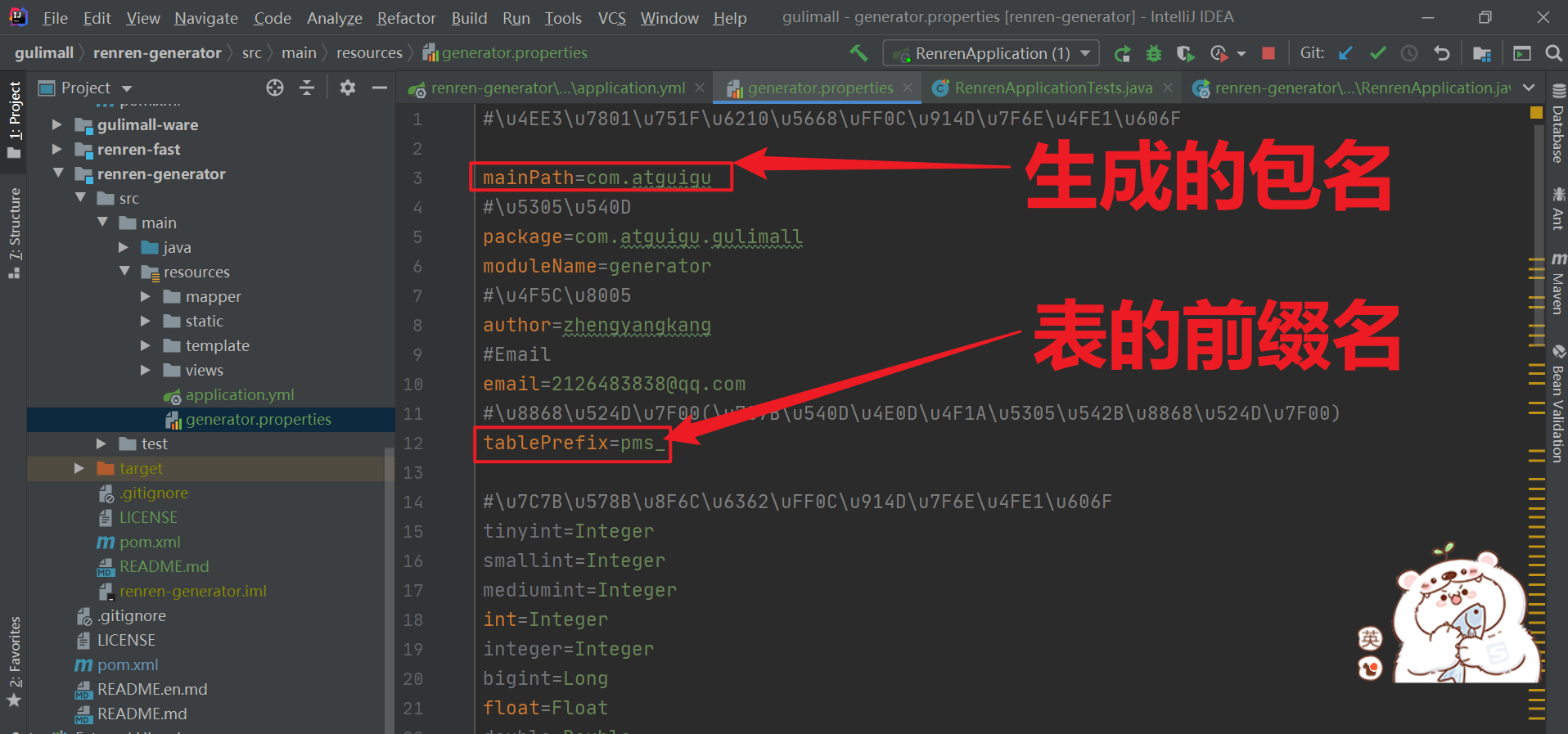
Task: Switch to application.yml editor tab
Action: 558,88
